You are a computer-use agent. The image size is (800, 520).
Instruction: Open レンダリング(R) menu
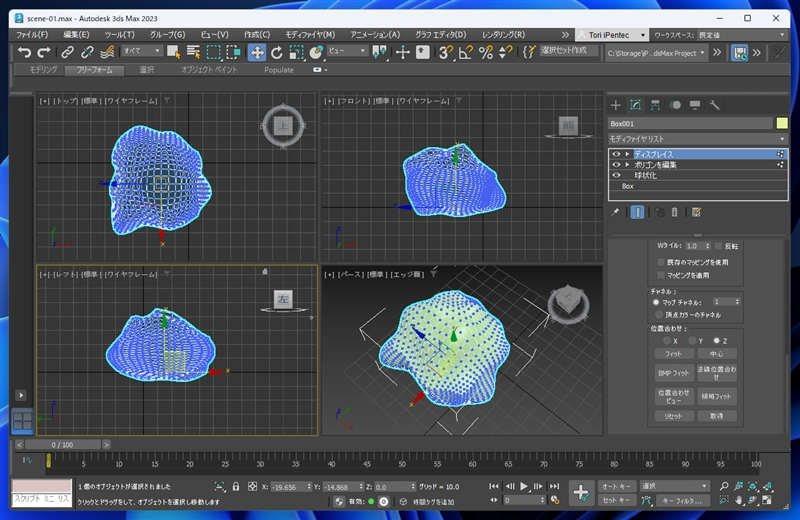(x=504, y=35)
